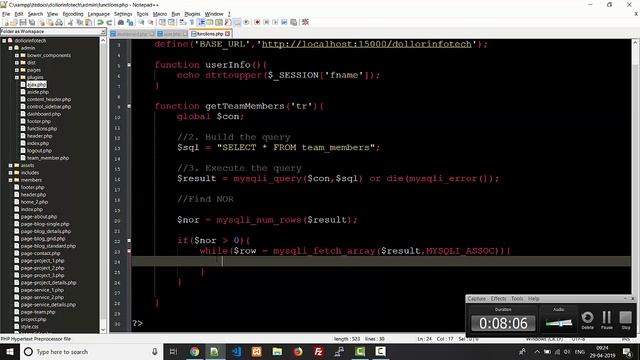Open the Encoding menu

73,14
